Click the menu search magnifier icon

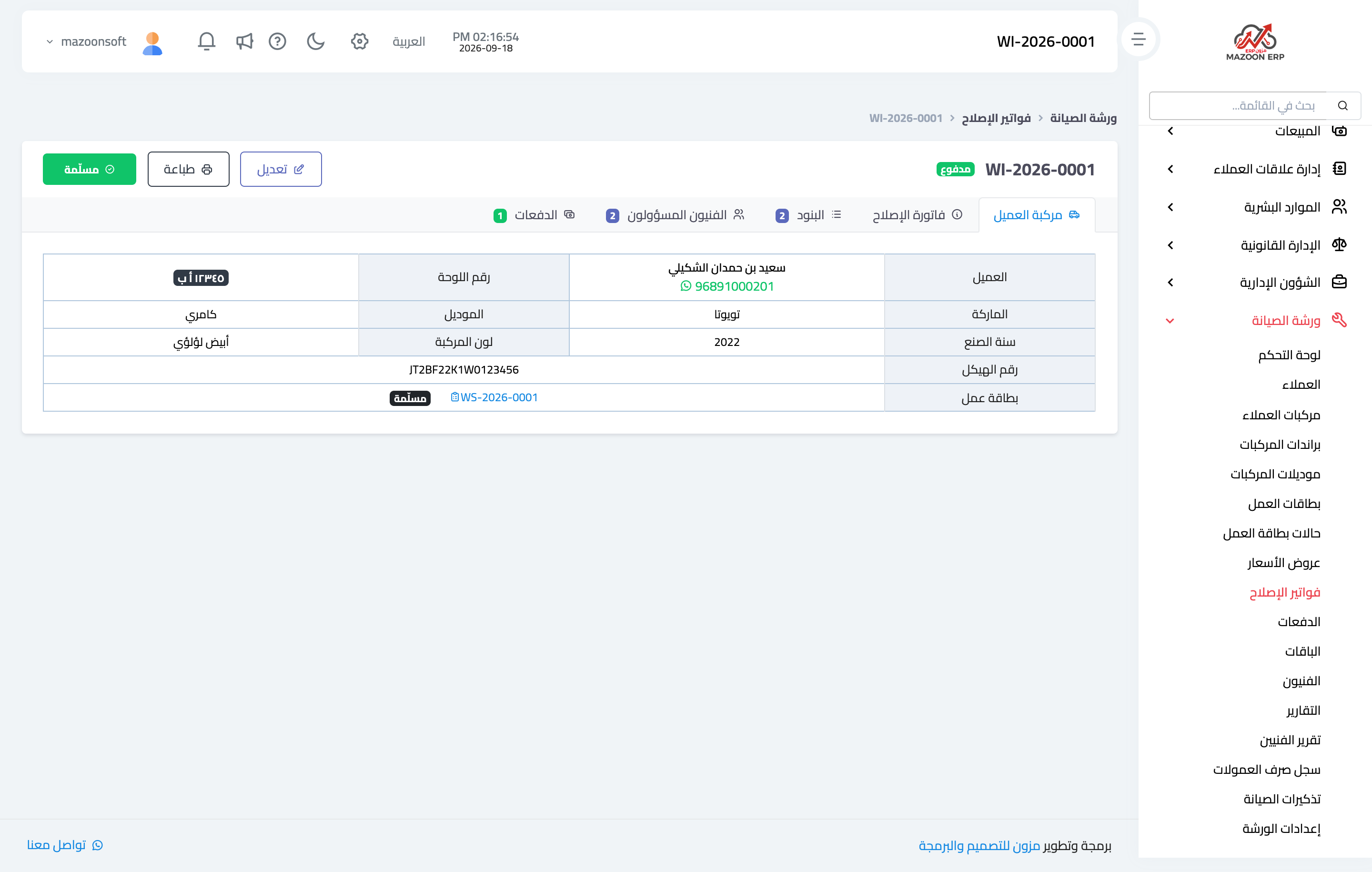click(x=1343, y=105)
